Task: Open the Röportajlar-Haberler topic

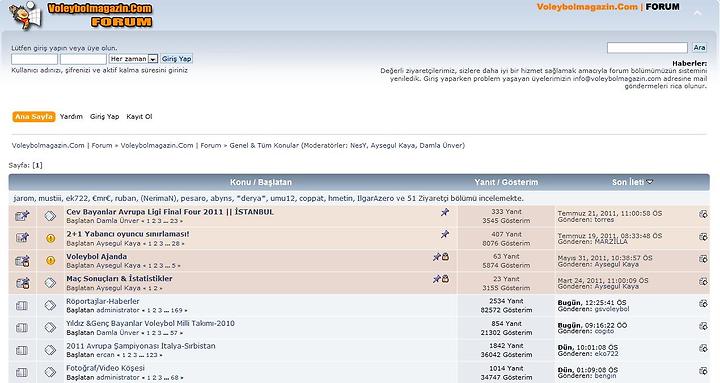Action: (x=103, y=301)
